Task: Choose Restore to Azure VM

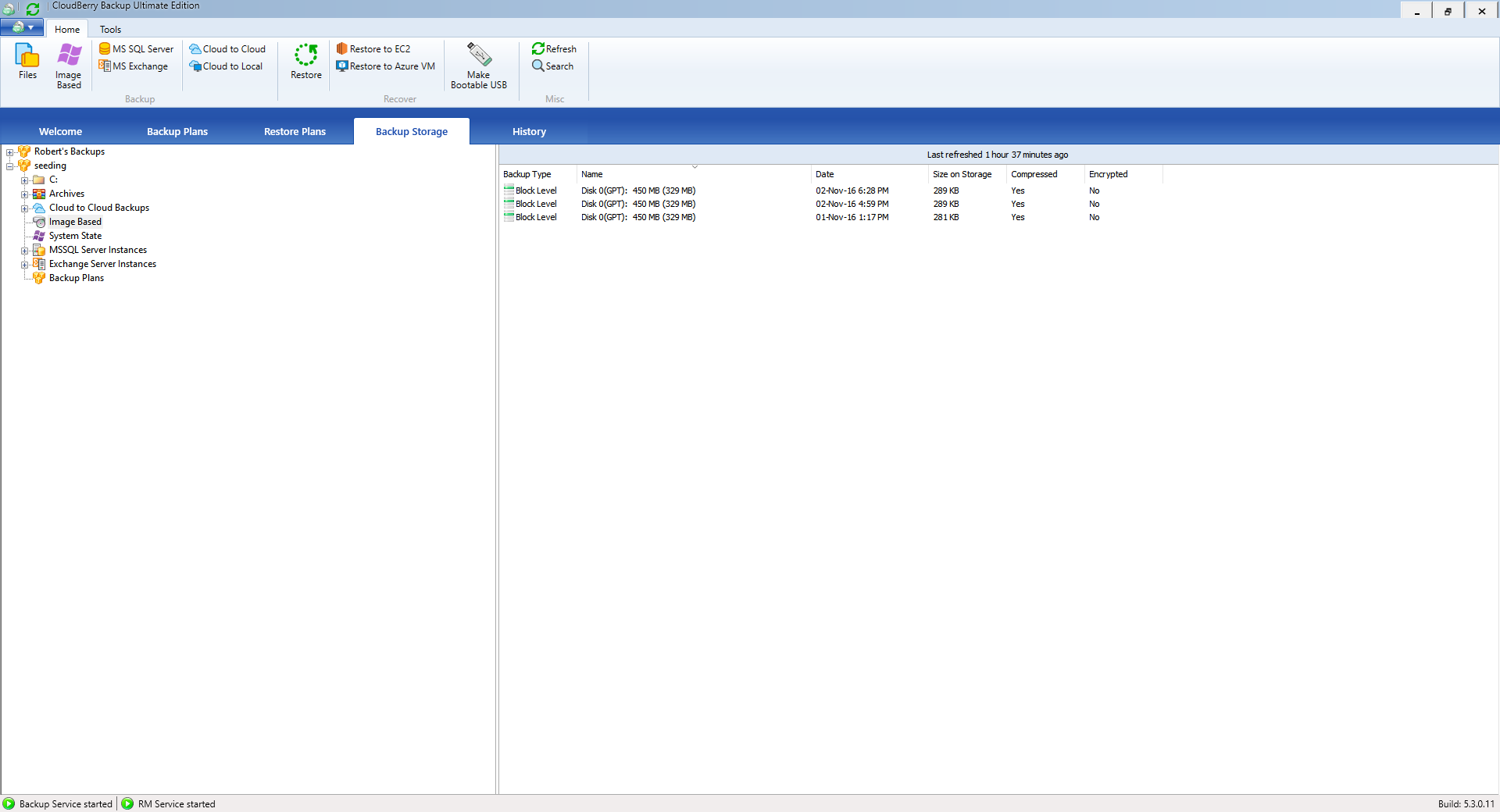Action: [x=386, y=66]
